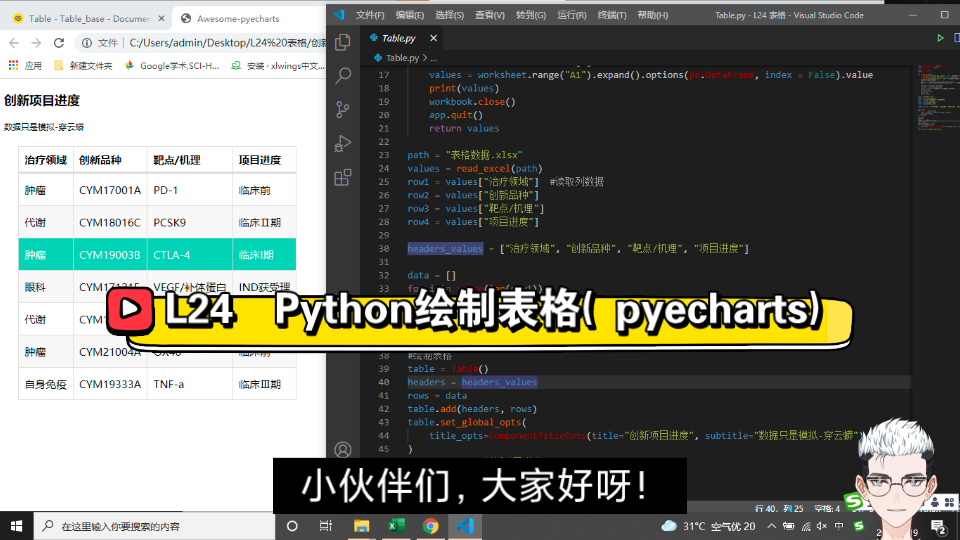
Task: Open the notification center icon
Action: coord(937,527)
